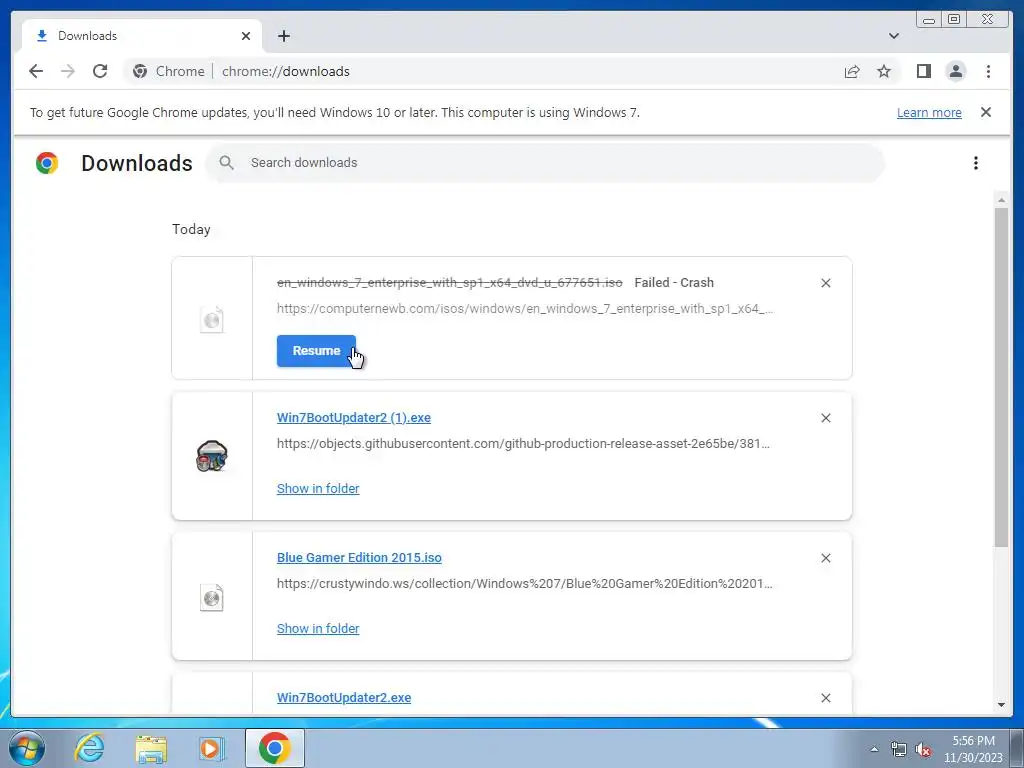
Task: Open the share this page icon
Action: pos(852,71)
